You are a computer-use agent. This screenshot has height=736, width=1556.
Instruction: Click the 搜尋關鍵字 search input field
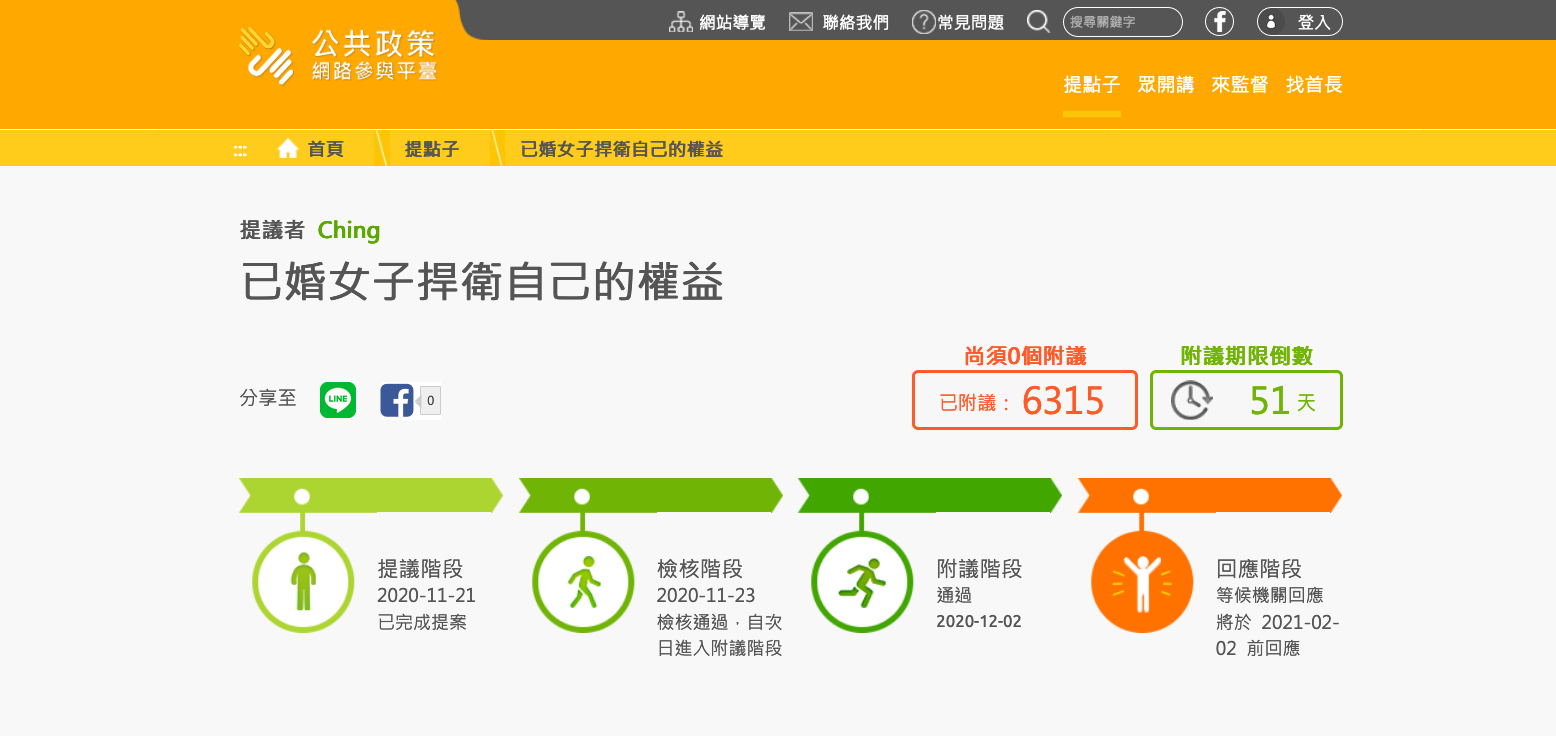(x=1123, y=22)
